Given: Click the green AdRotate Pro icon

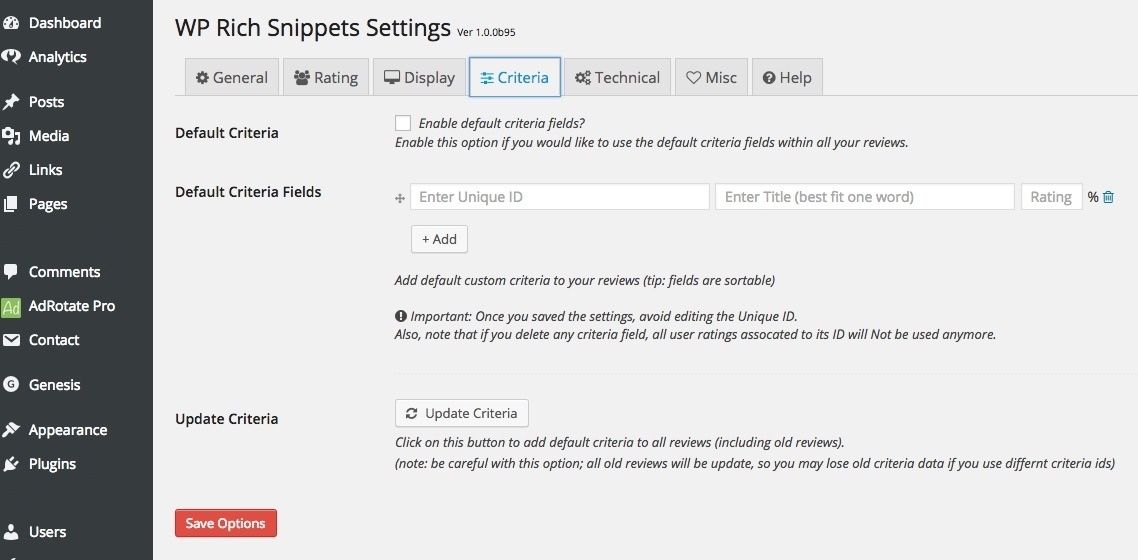Looking at the screenshot, I should coord(11,307).
